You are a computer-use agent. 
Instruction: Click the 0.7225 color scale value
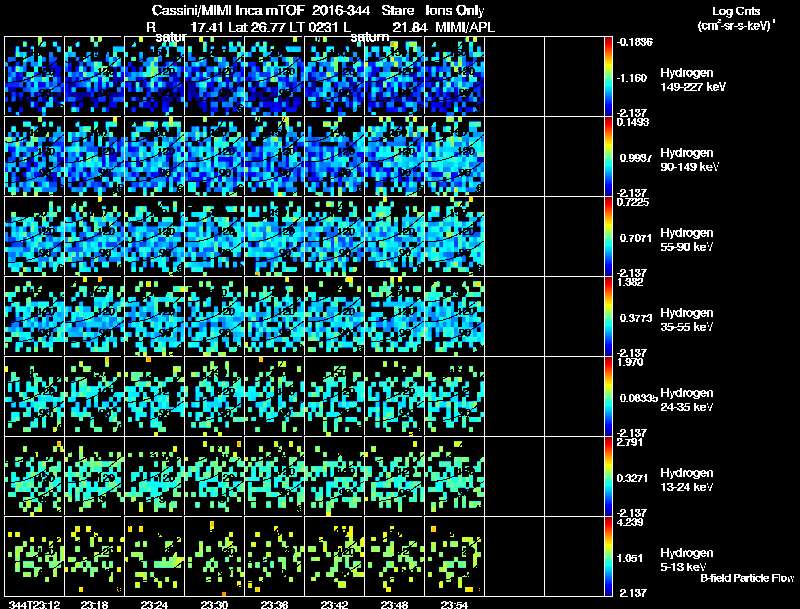633,202
